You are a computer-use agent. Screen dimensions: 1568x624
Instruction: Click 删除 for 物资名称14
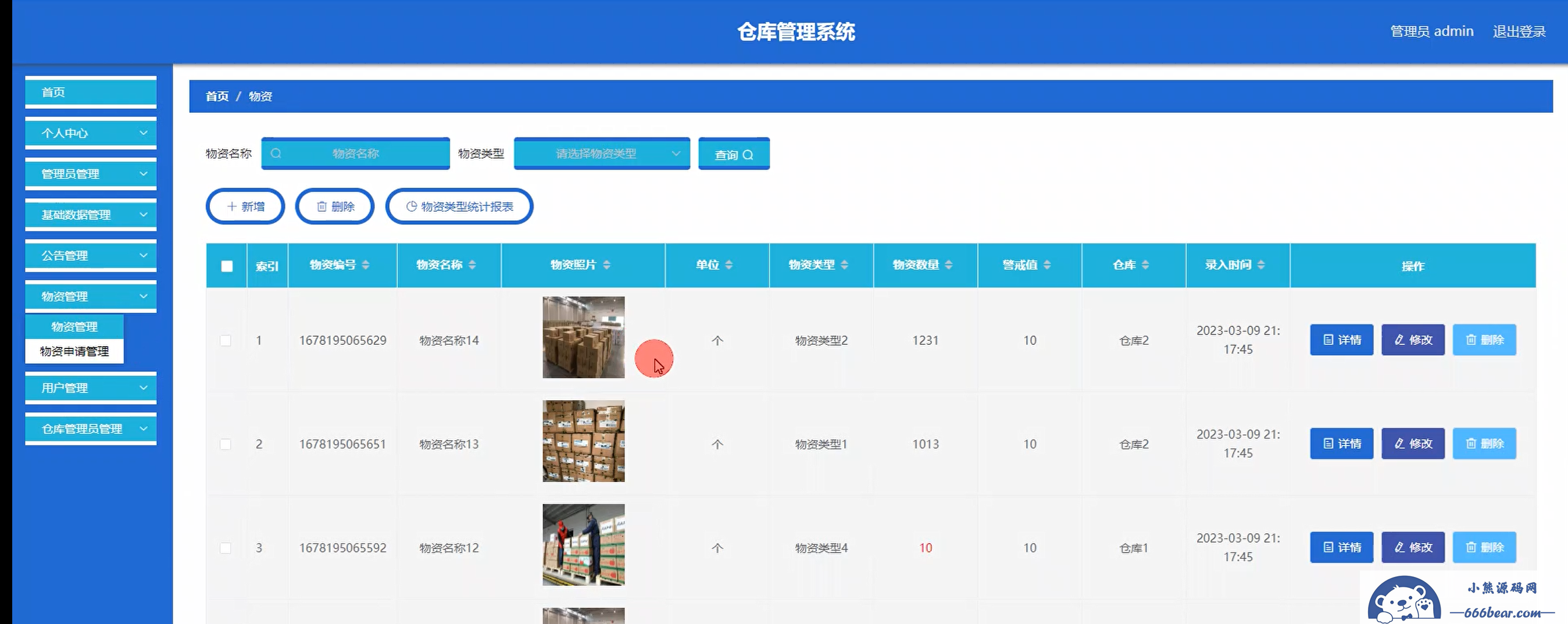point(1484,340)
